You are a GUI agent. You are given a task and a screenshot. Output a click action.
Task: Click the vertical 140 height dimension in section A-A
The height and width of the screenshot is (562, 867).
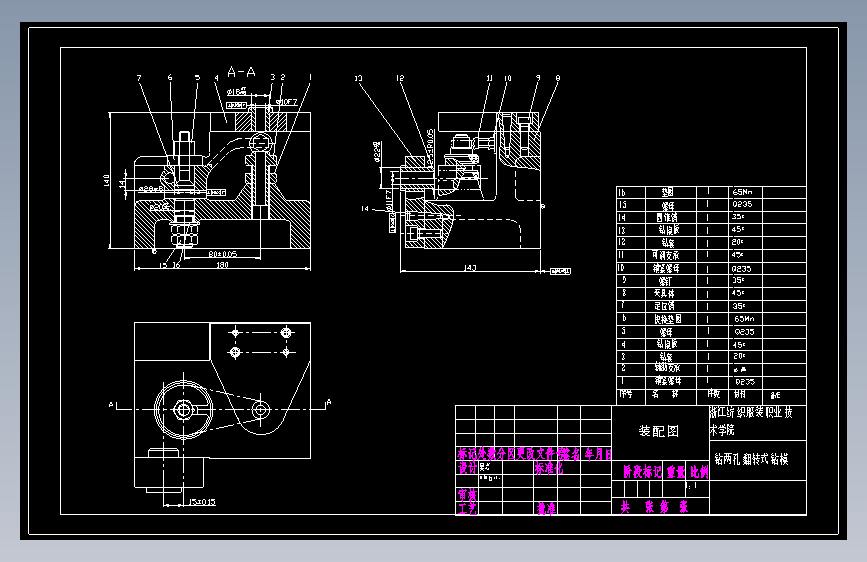click(x=106, y=180)
